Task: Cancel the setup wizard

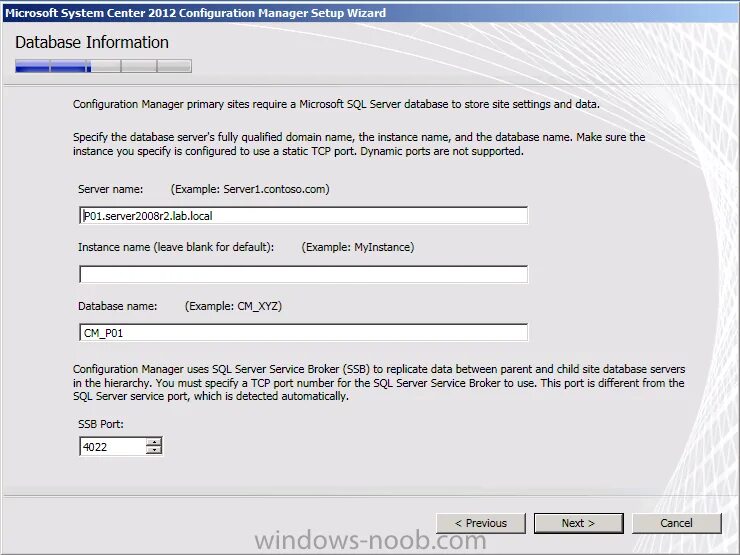Action: (676, 523)
